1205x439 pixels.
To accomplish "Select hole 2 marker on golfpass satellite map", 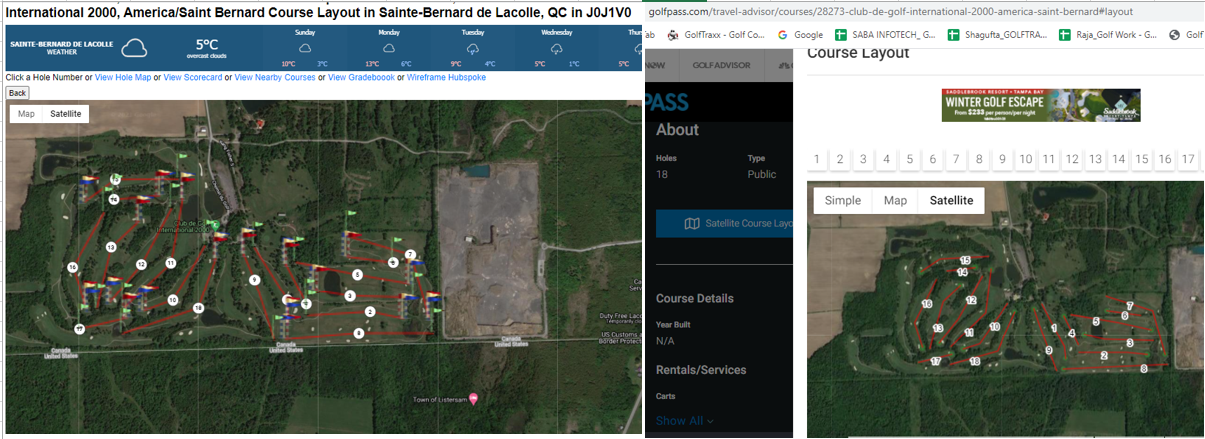I will 1104,355.
